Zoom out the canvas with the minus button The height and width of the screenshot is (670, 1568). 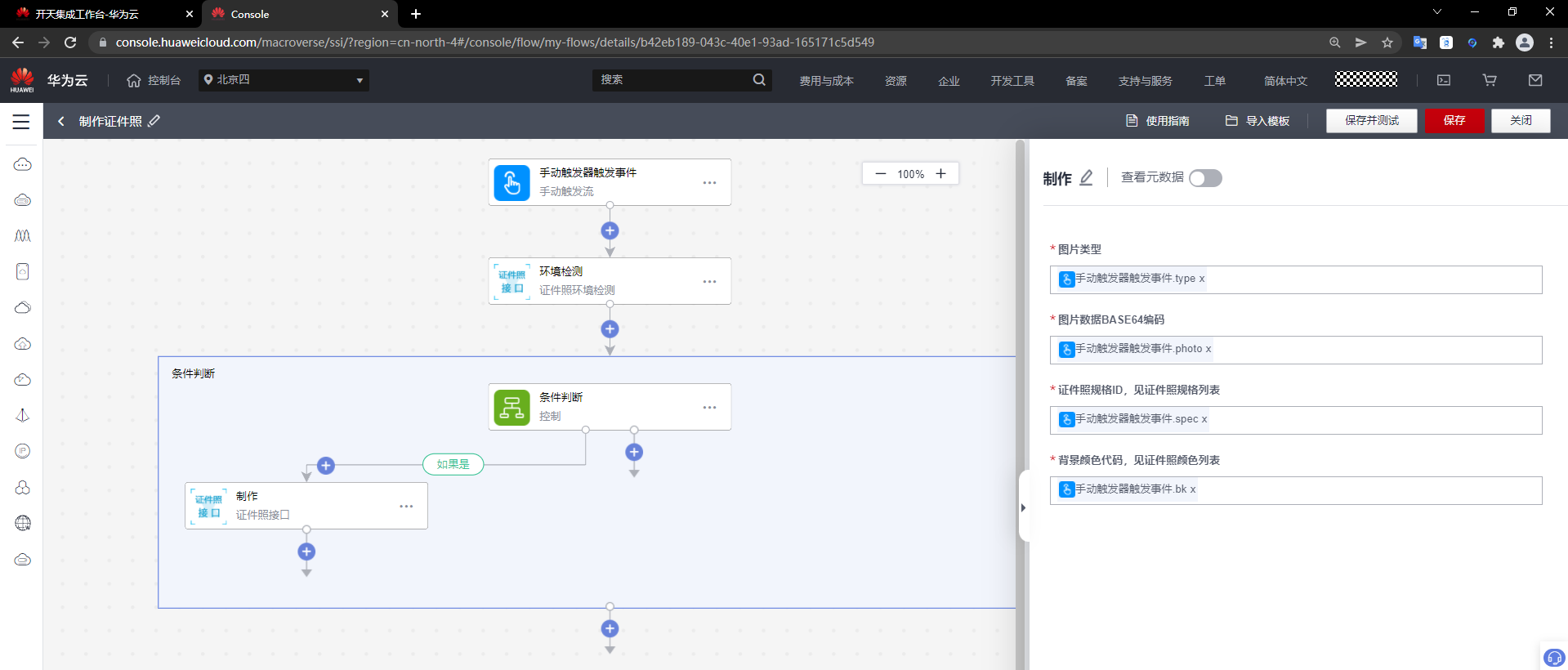tap(880, 173)
